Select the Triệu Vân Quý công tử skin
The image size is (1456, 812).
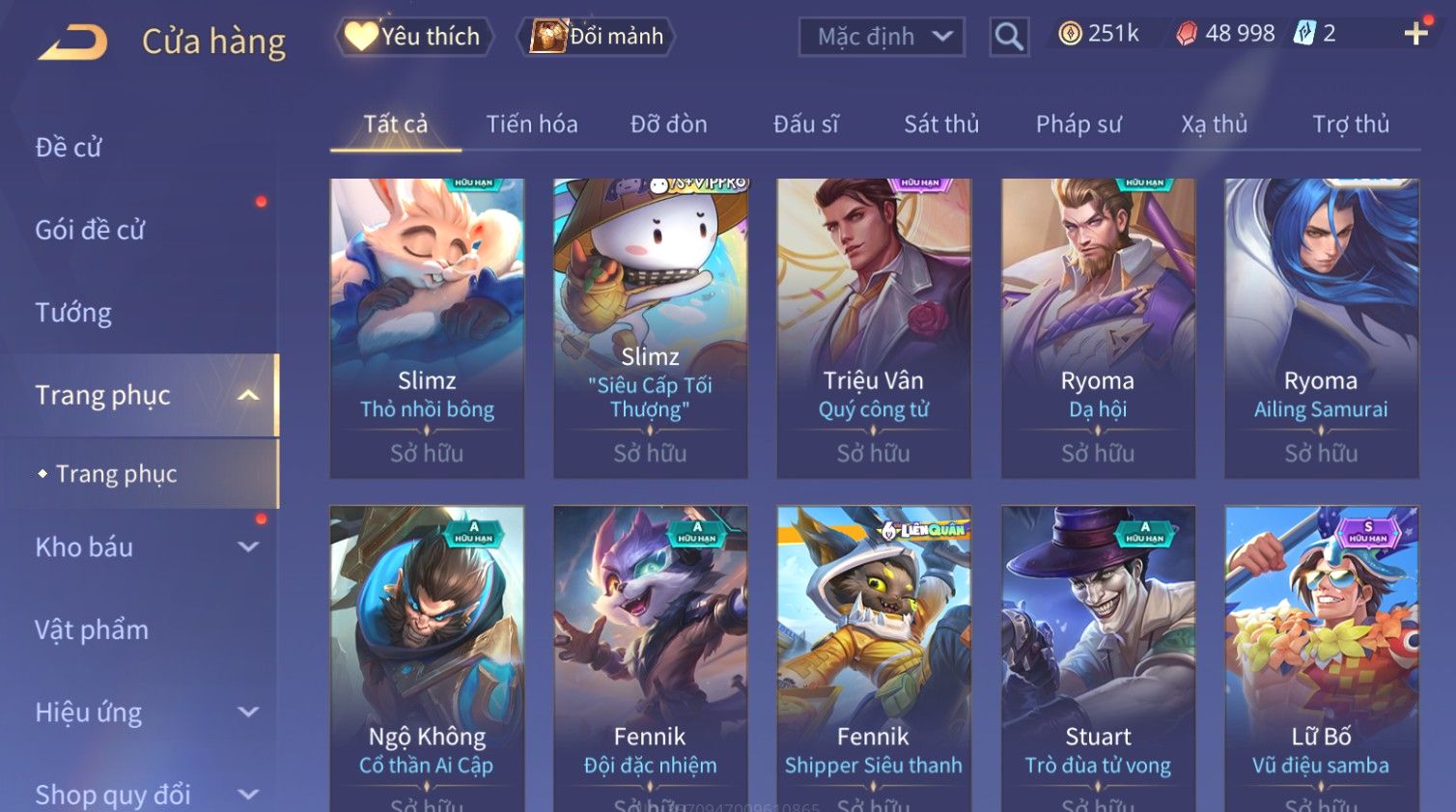coord(874,328)
